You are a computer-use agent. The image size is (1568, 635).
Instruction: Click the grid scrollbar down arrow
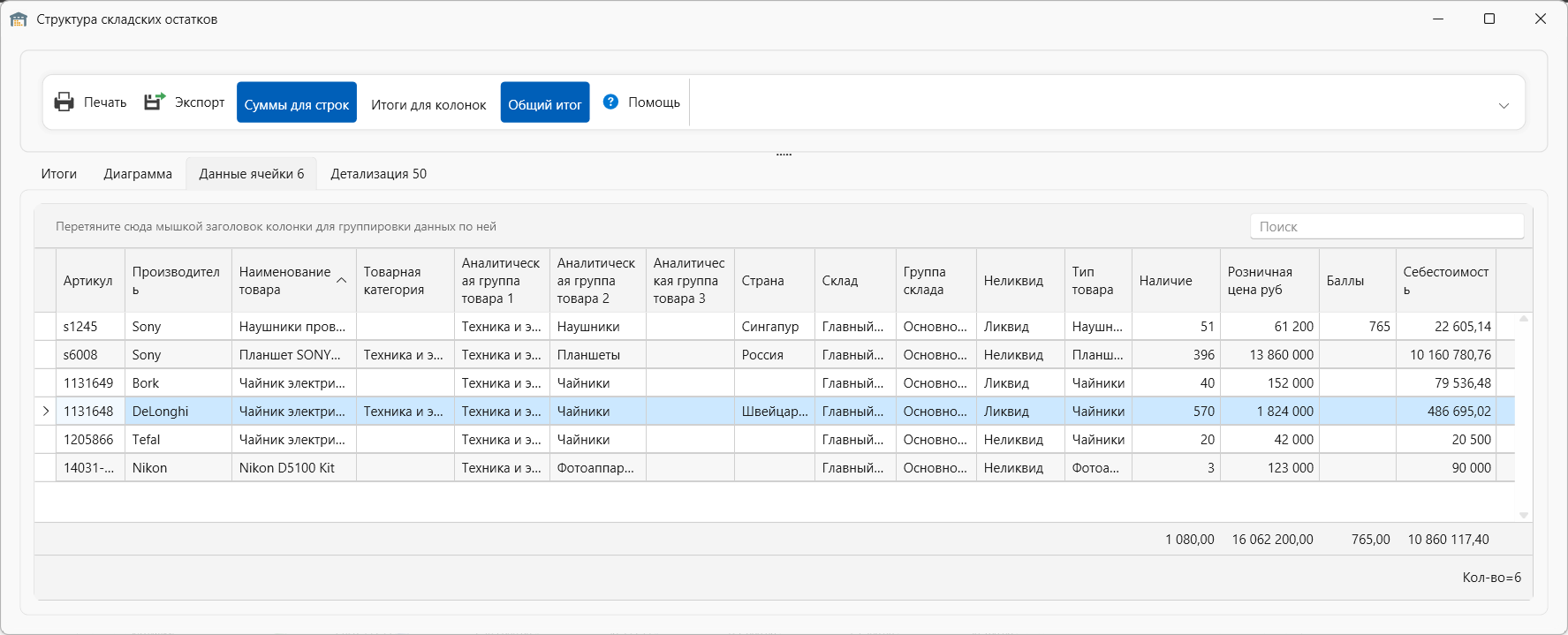point(1524,515)
